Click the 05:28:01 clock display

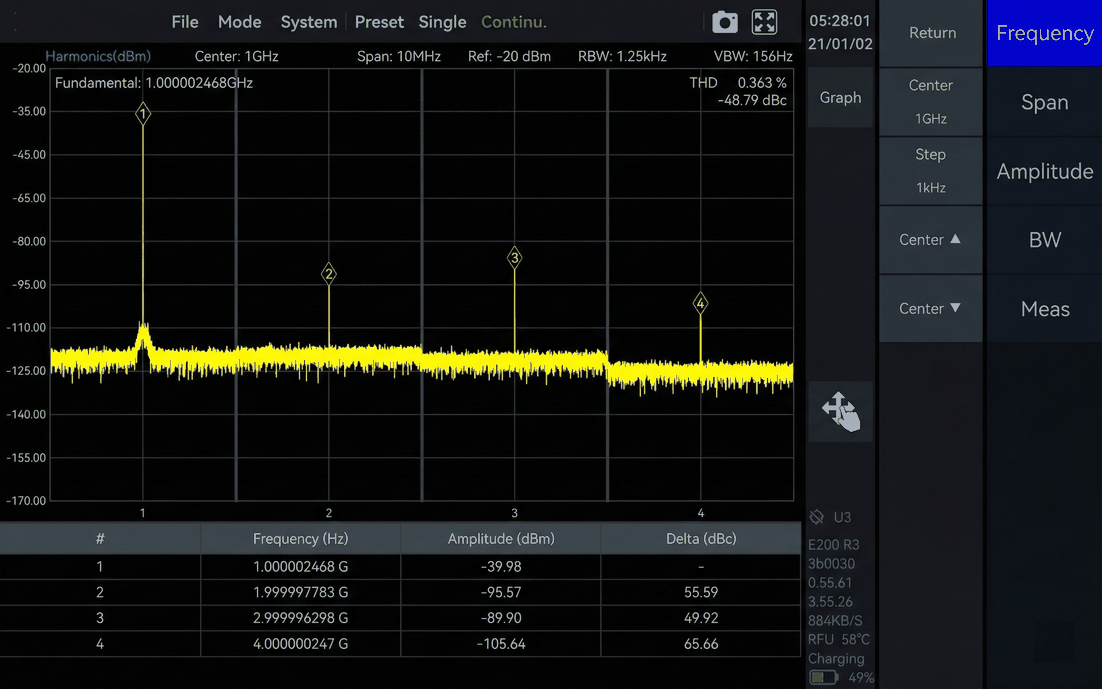(839, 21)
